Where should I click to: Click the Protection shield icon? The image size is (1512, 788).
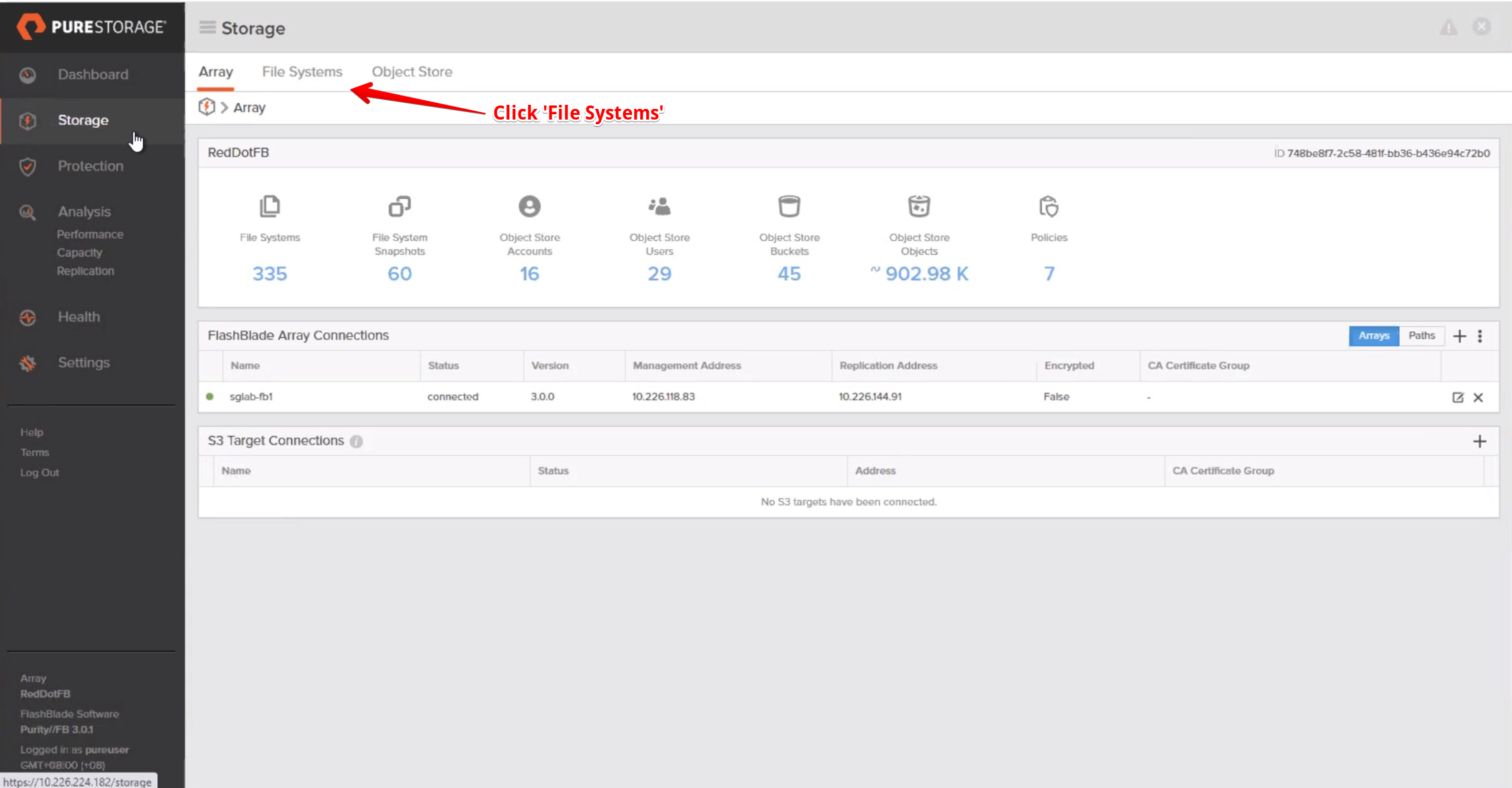(x=28, y=166)
